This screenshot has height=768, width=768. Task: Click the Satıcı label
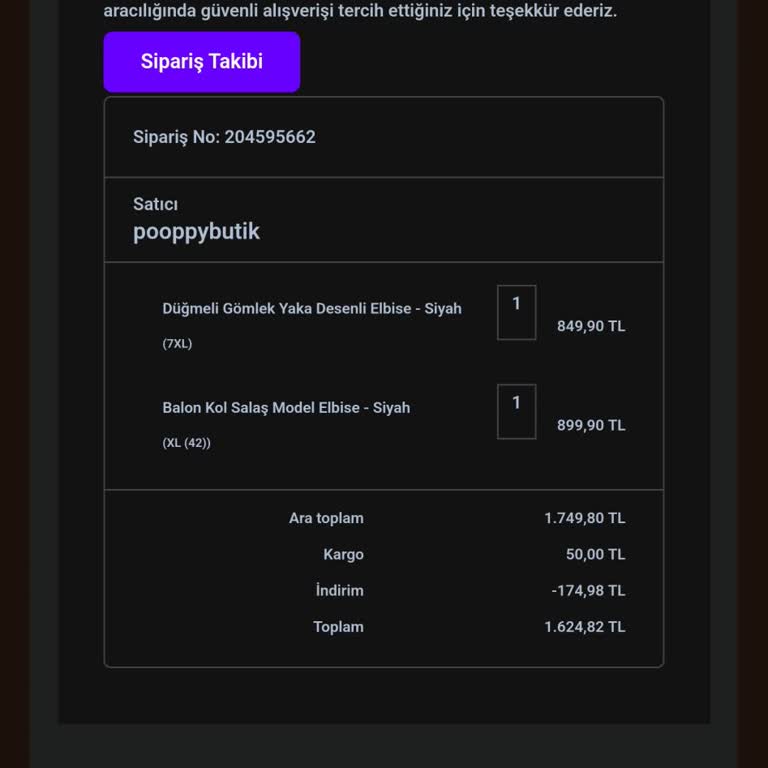point(155,204)
